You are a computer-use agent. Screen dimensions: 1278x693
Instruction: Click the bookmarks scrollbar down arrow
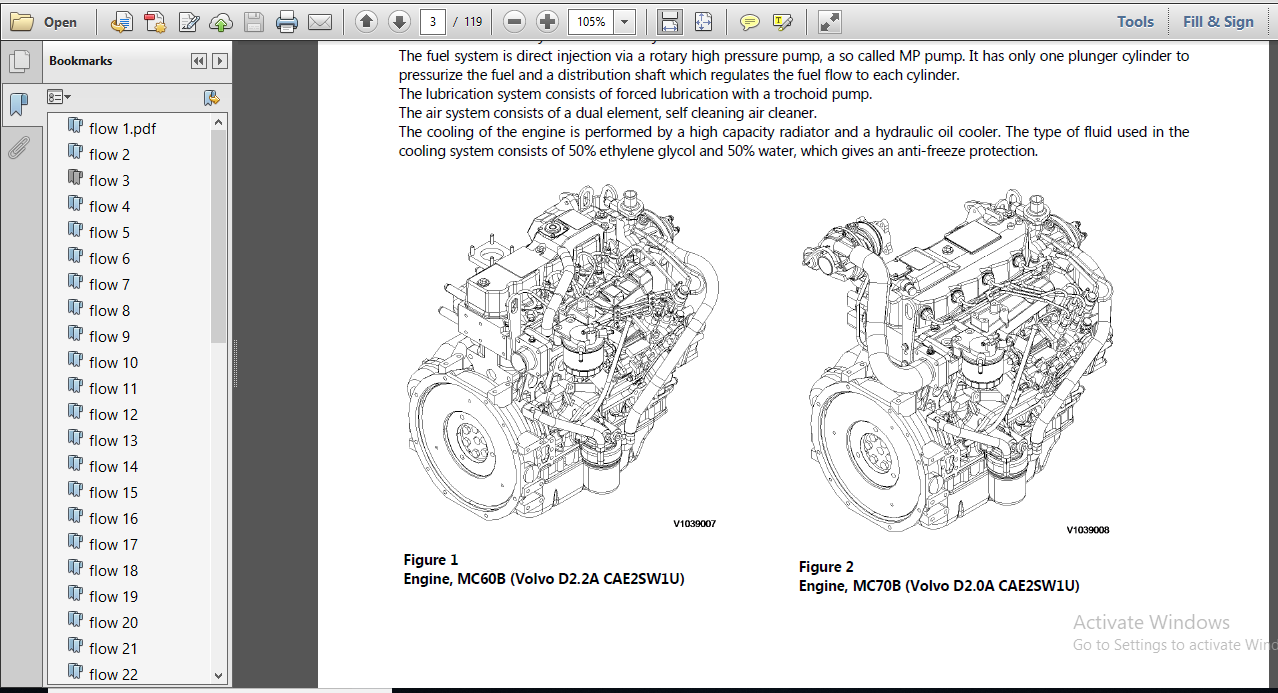click(x=219, y=676)
